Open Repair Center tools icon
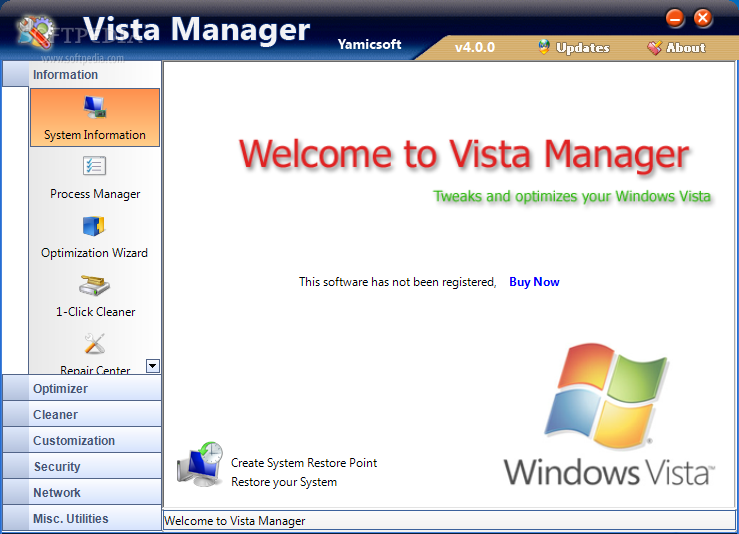The image size is (739, 534). [x=95, y=344]
